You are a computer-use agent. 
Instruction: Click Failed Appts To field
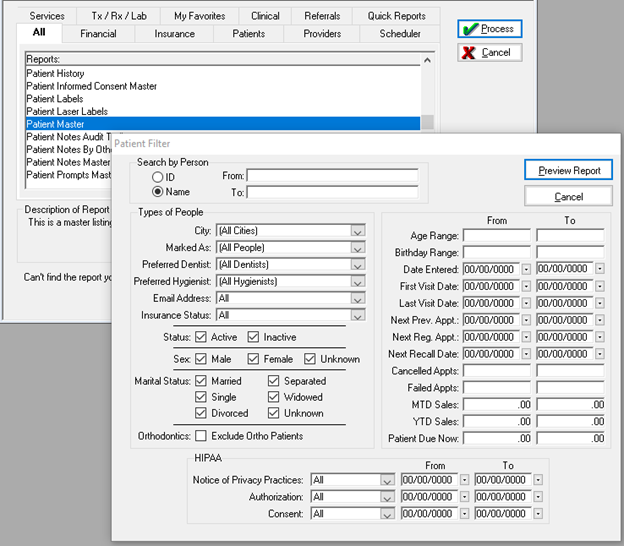pyautogui.click(x=570, y=388)
